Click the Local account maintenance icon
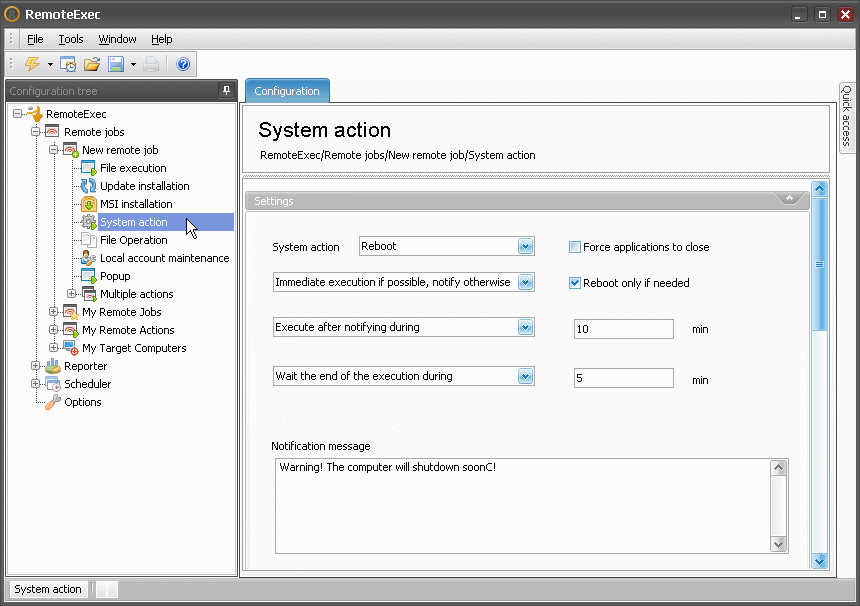Viewport: 860px width, 606px height. (x=88, y=258)
